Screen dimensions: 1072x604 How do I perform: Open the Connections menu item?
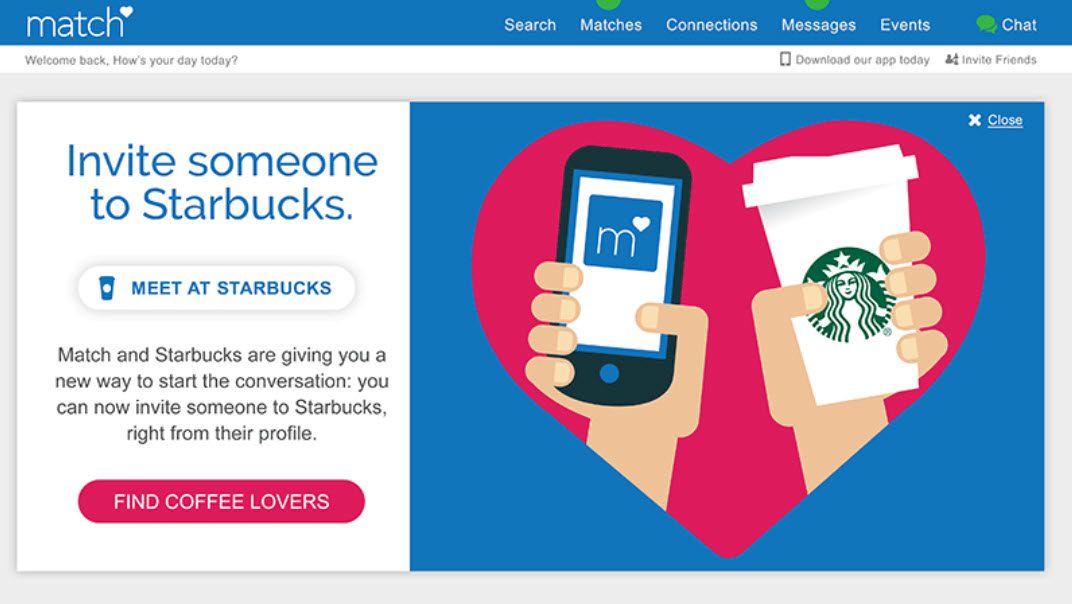(x=712, y=25)
